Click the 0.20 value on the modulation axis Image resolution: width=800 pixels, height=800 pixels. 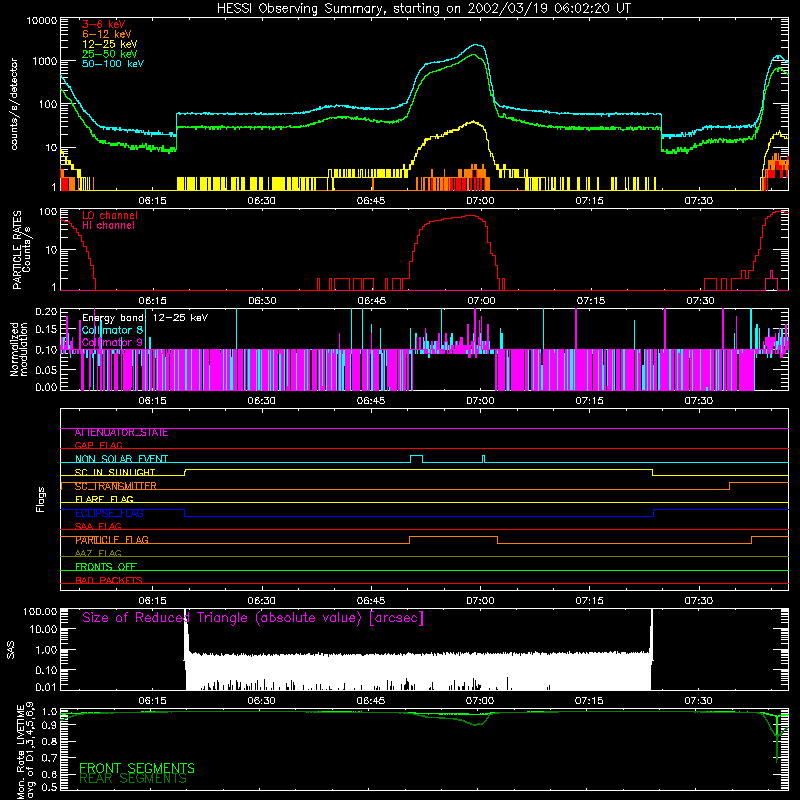pos(46,312)
